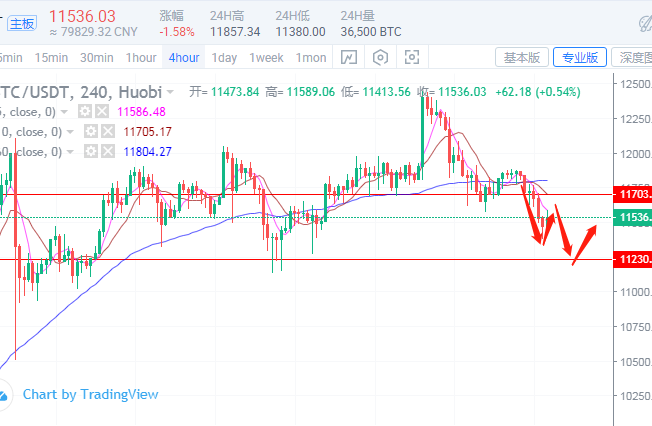This screenshot has width=652, height=426.
Task: Open settings gear for 11804.27 indicator
Action: click(91, 151)
